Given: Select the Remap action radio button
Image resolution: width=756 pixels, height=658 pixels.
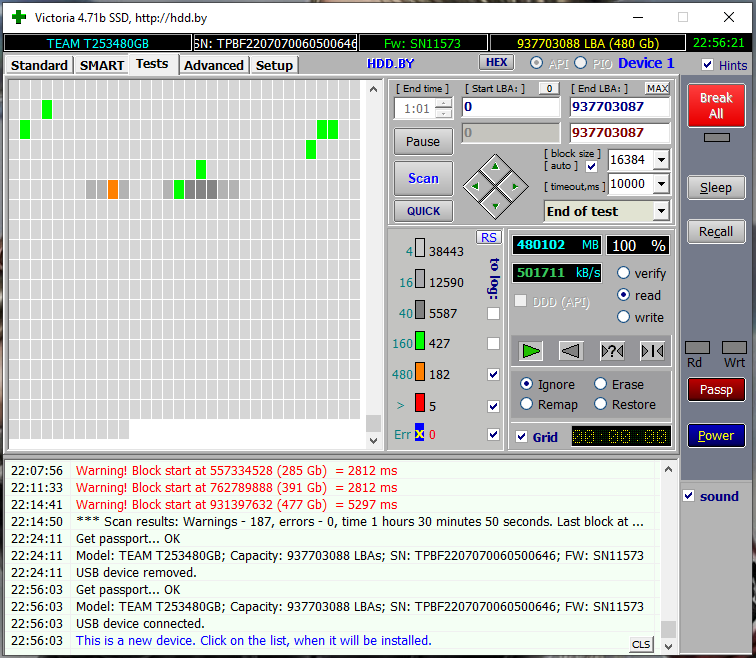Looking at the screenshot, I should [x=526, y=404].
